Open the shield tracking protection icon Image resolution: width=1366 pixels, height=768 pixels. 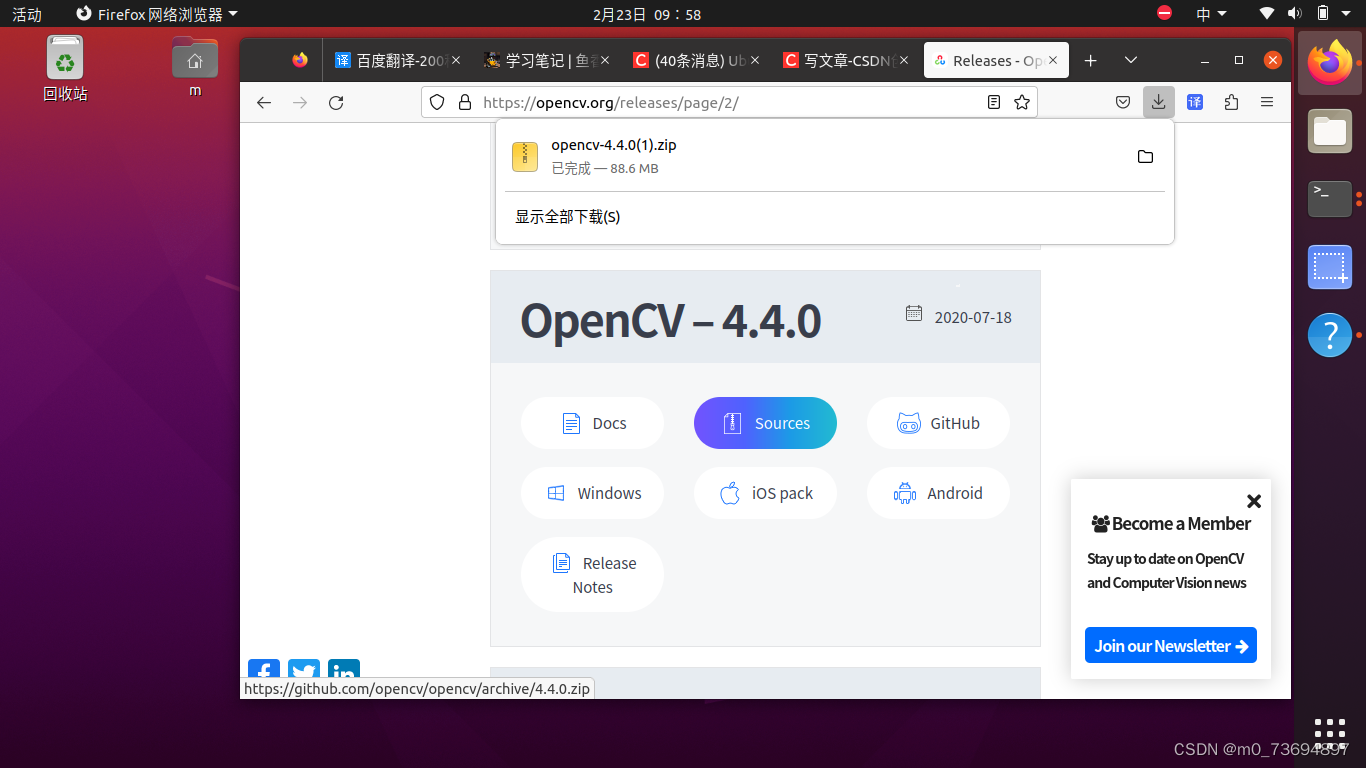click(x=436, y=102)
